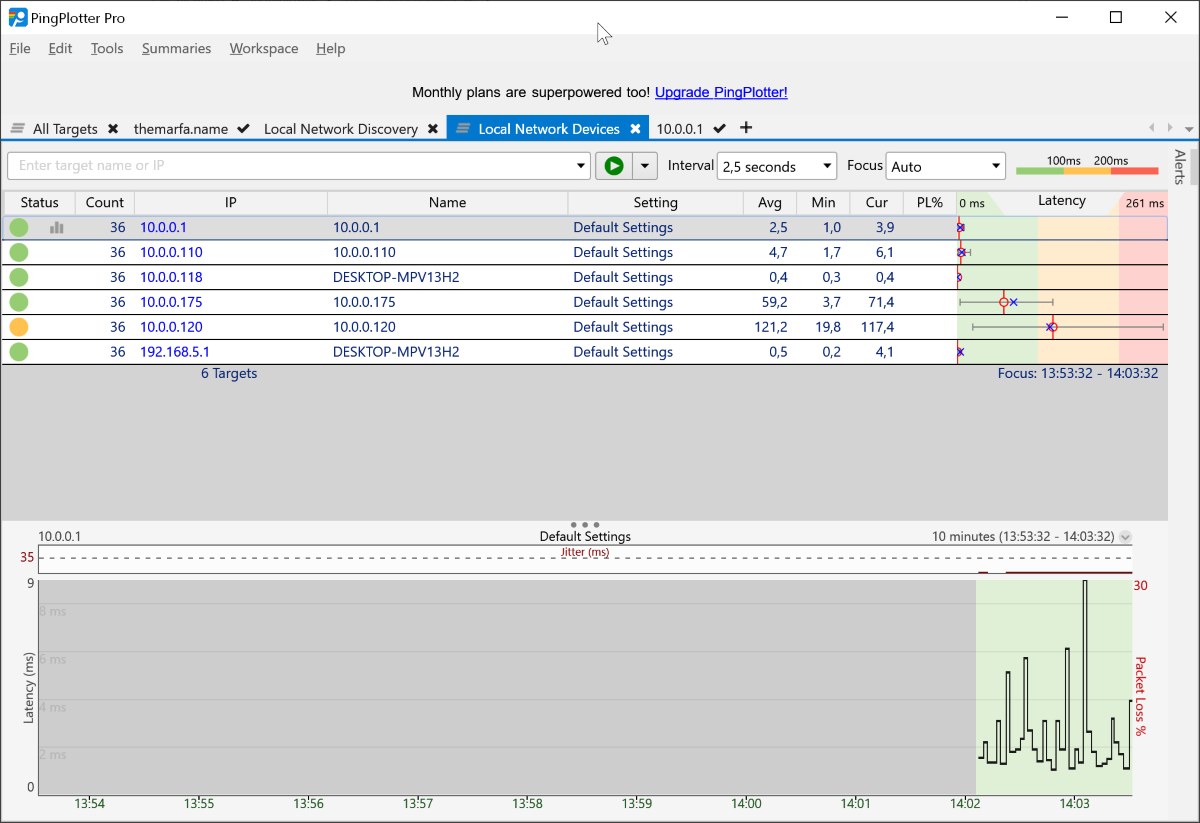This screenshot has width=1200, height=823.
Task: Click the green status dot for 10.0.0.110
Action: point(19,252)
